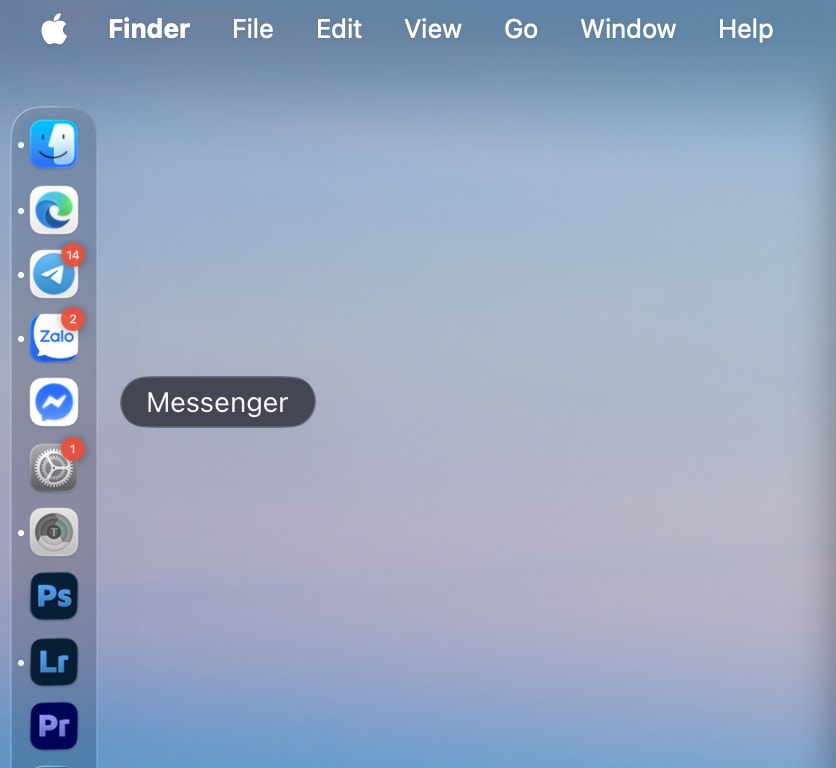
Task: Open the Window menu
Action: [x=628, y=29]
